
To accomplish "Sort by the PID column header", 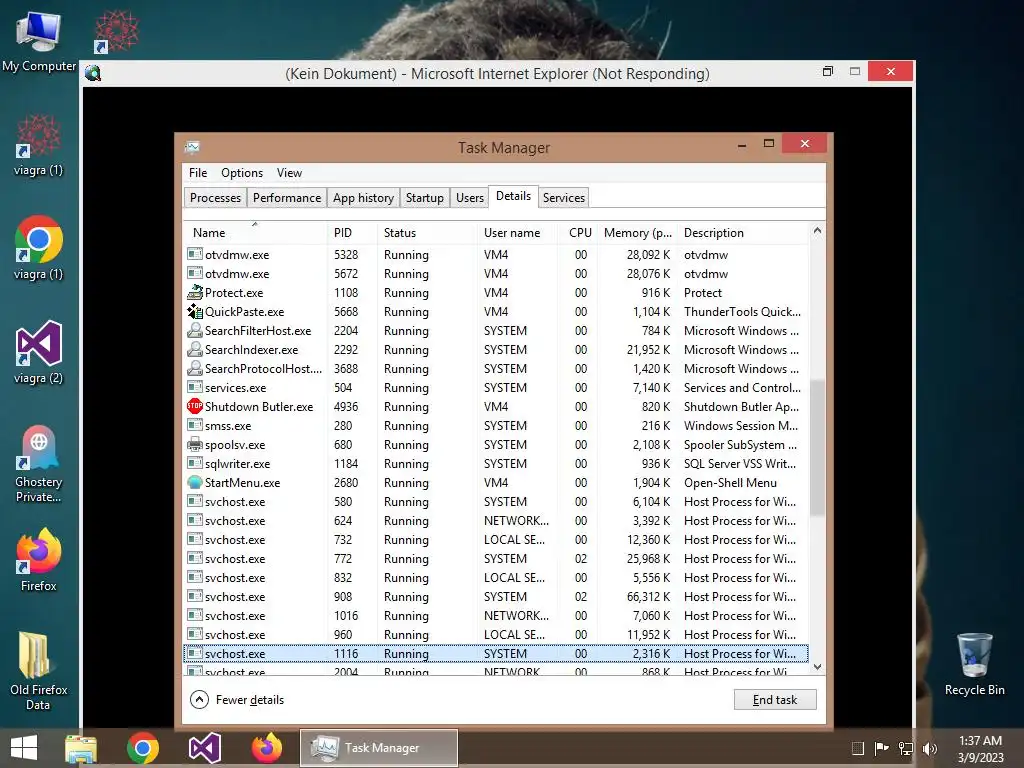I will pos(352,232).
